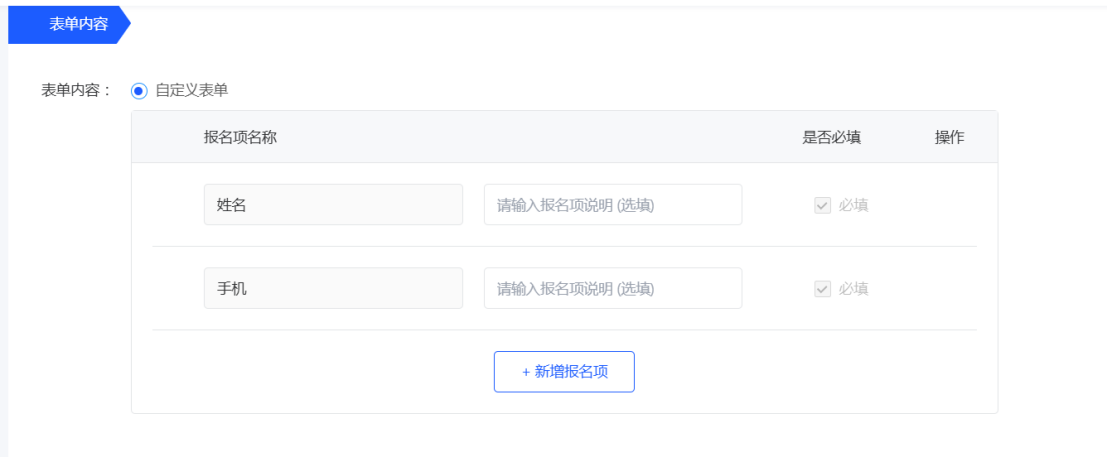Click the plus icon on the 新增报名项 button
Screen dimensions: 1108x458
(x=526, y=372)
